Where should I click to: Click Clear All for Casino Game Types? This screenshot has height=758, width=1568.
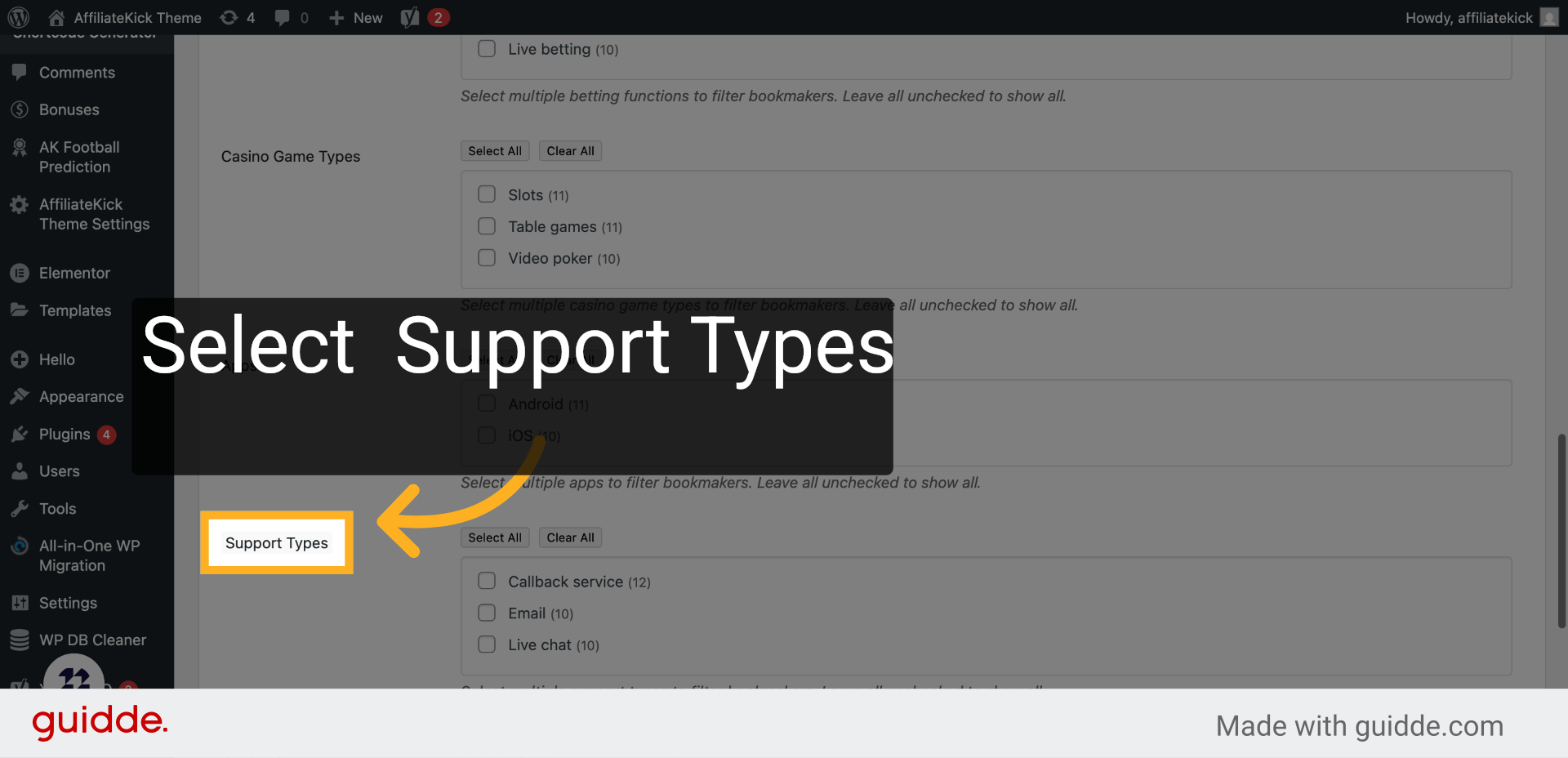pos(570,151)
